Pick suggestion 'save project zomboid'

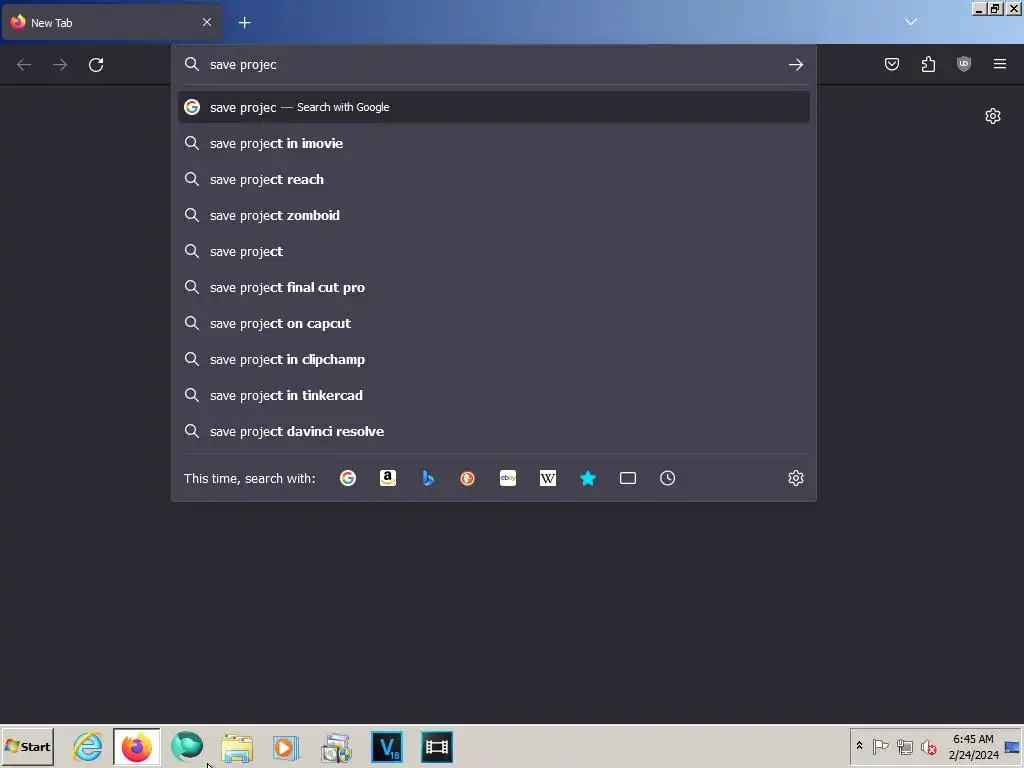(x=494, y=215)
